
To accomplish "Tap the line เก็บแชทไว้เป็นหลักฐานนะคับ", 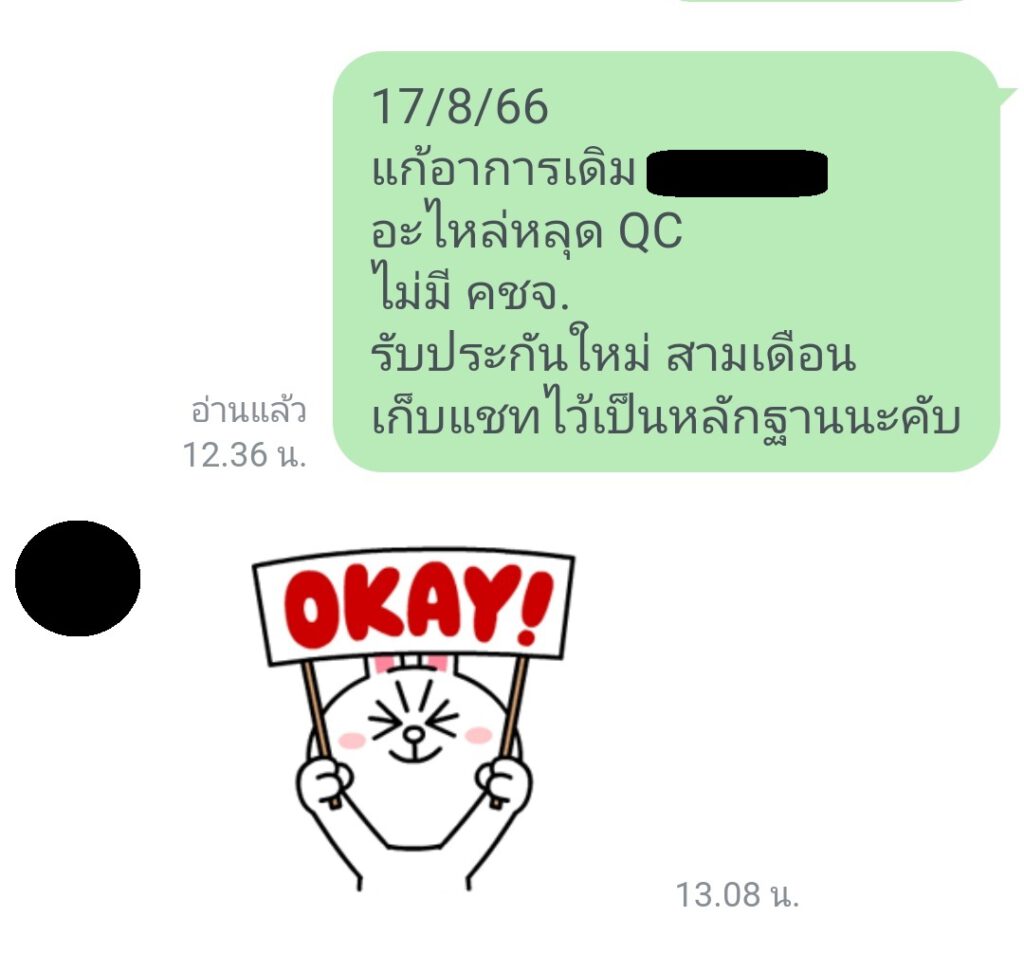I will 665,417.
